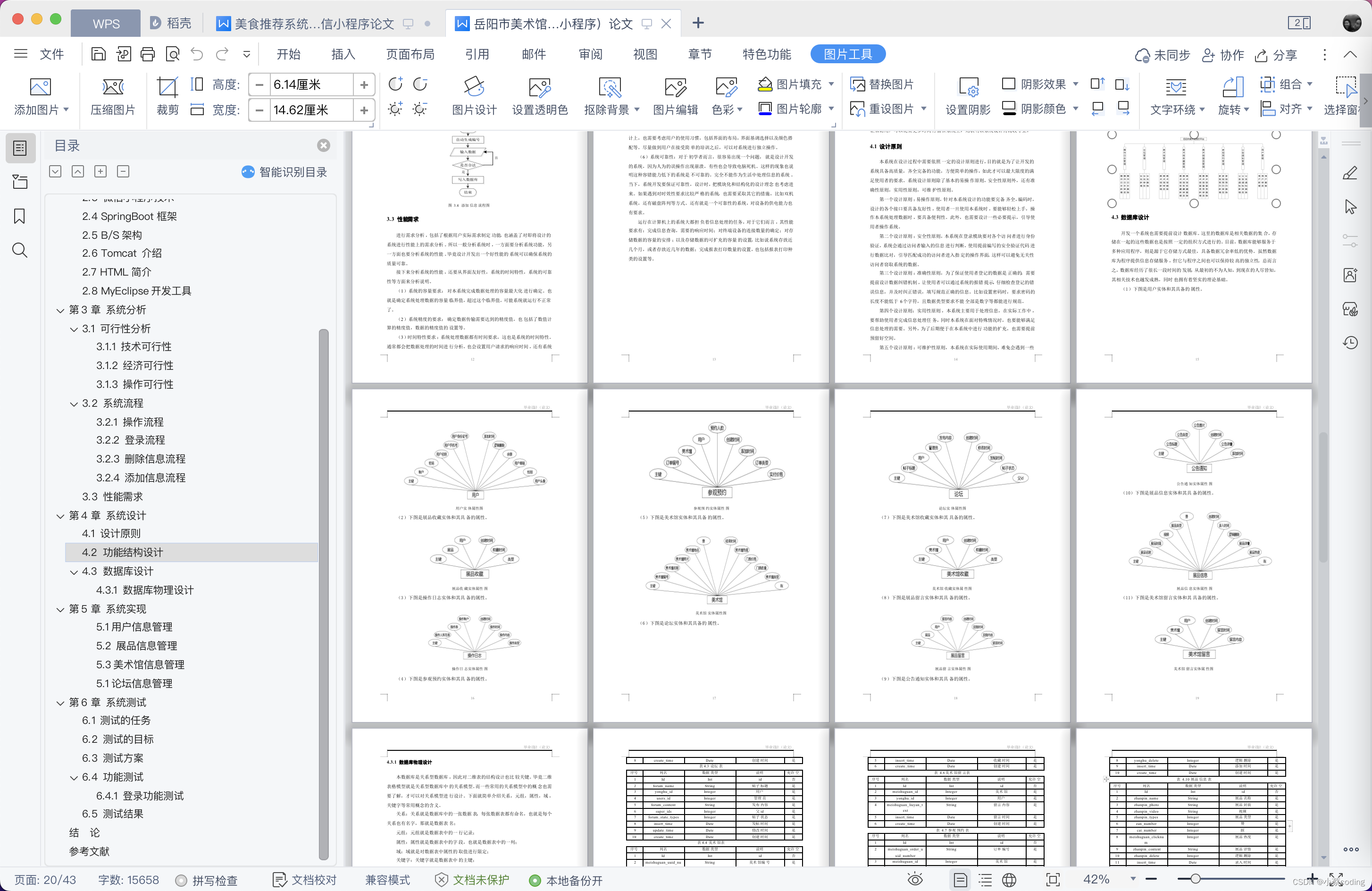Click the picture height input field
Viewport: 1372px width, 891px height.
click(x=311, y=85)
